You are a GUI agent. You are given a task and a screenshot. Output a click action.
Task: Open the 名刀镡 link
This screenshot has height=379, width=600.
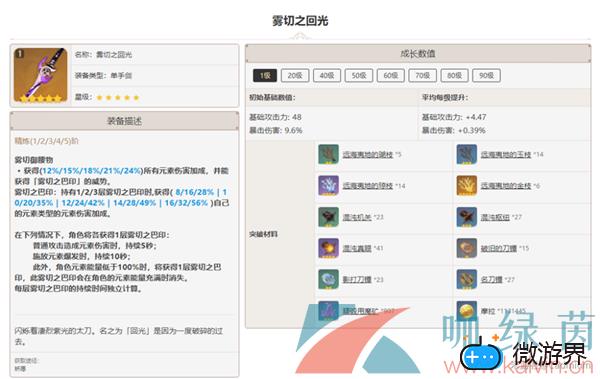point(491,279)
